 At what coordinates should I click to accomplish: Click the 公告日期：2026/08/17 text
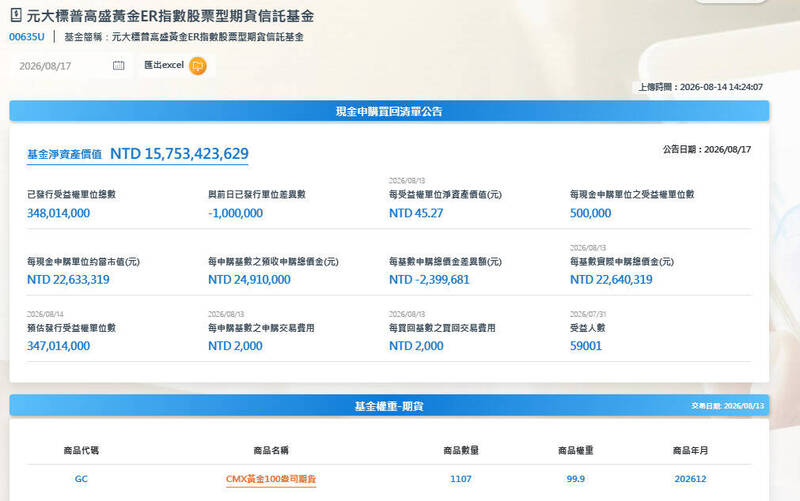tap(707, 149)
